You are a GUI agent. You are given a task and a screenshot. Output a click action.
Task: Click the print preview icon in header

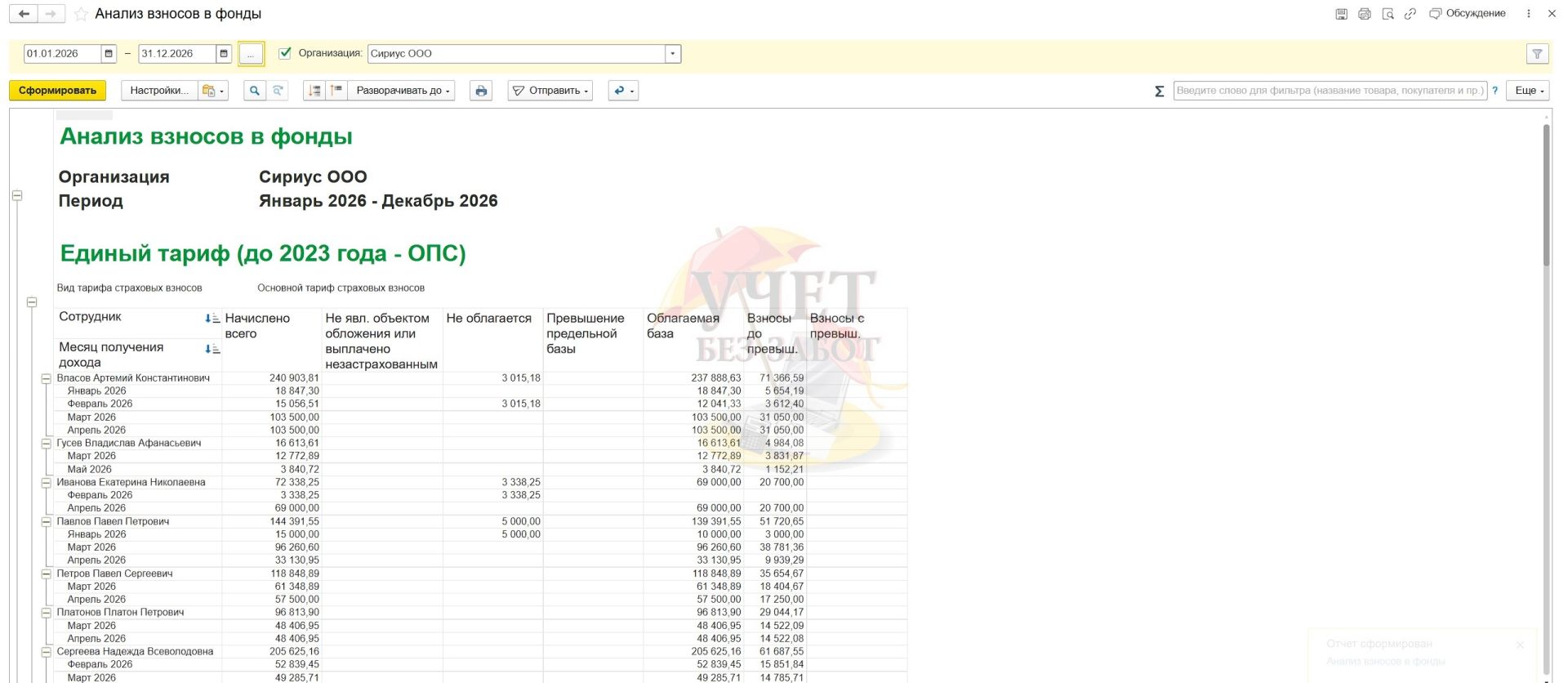[x=1388, y=14]
